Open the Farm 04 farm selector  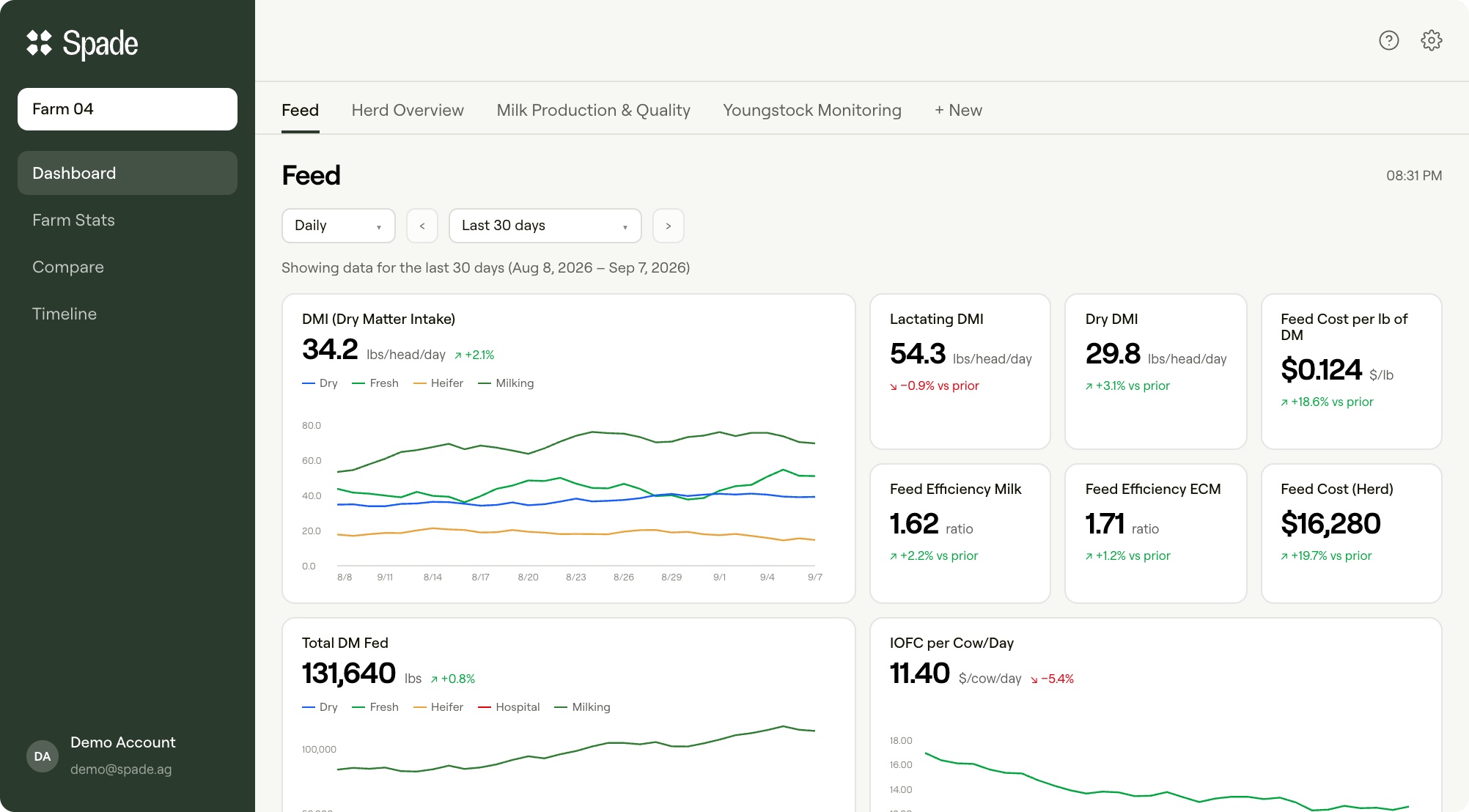[x=128, y=109]
